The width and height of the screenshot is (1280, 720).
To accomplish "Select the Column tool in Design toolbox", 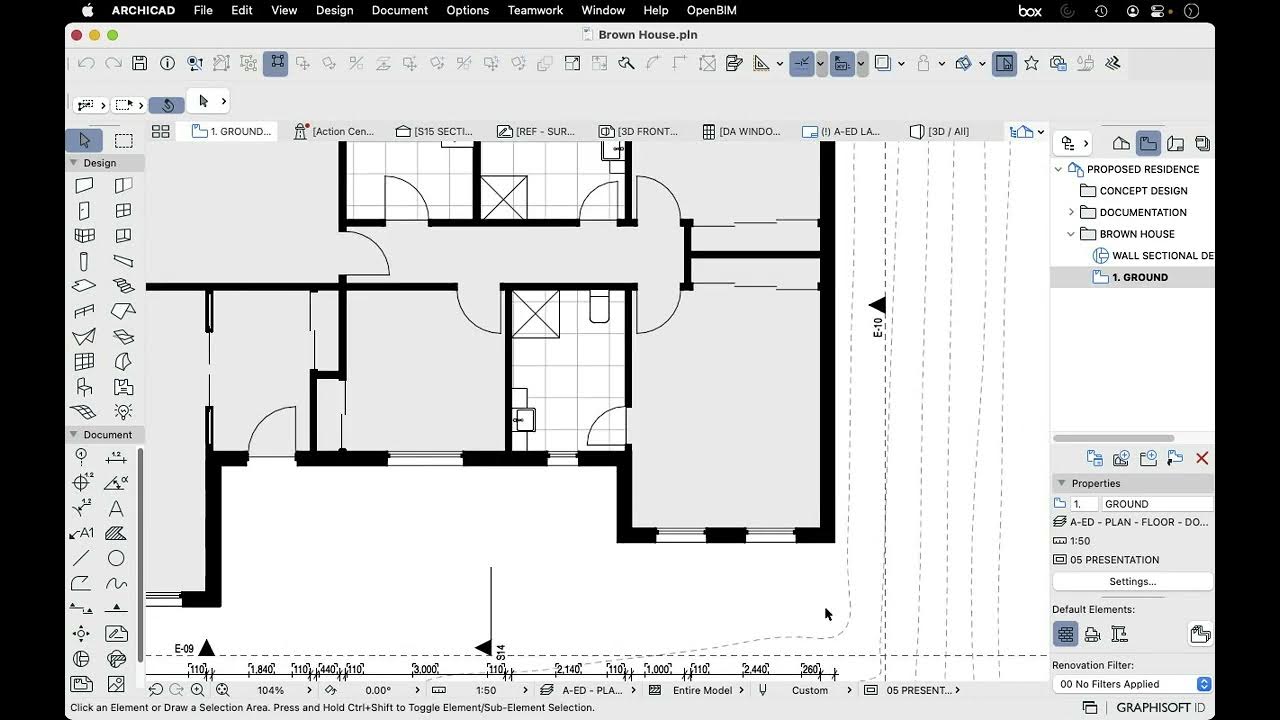I will point(84,262).
